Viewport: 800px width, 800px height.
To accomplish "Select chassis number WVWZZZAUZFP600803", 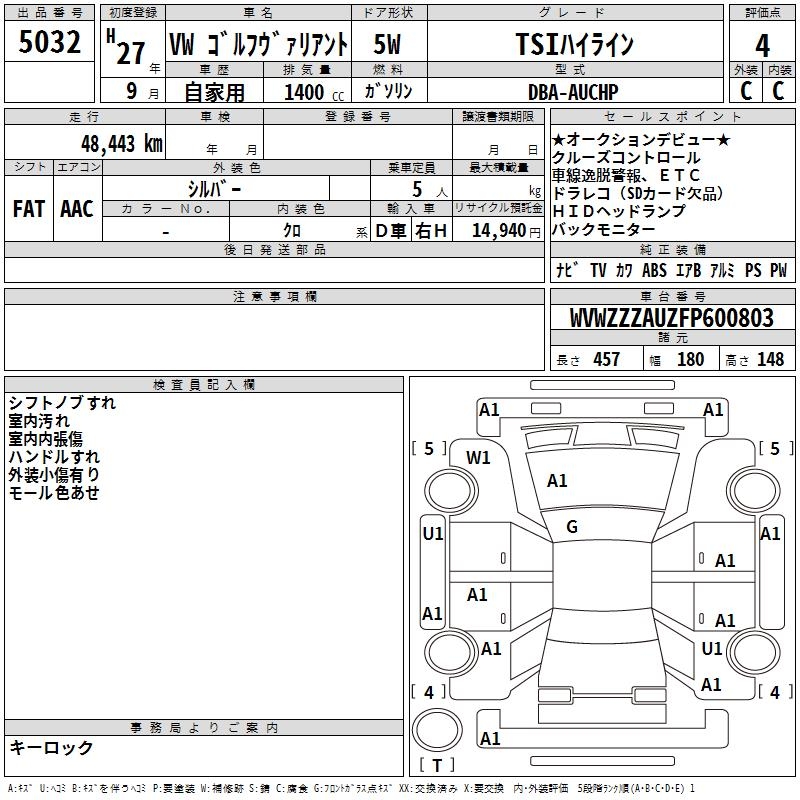I will point(672,318).
